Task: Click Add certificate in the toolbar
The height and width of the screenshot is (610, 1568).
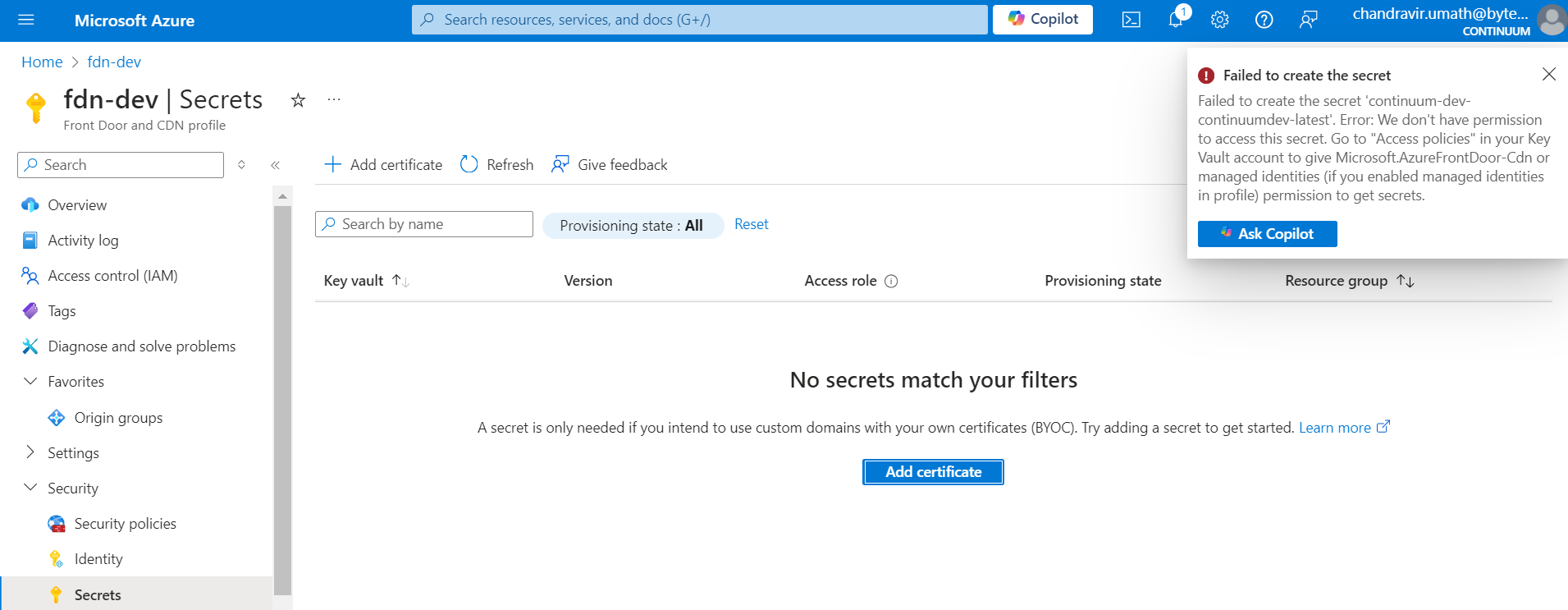Action: tap(383, 165)
